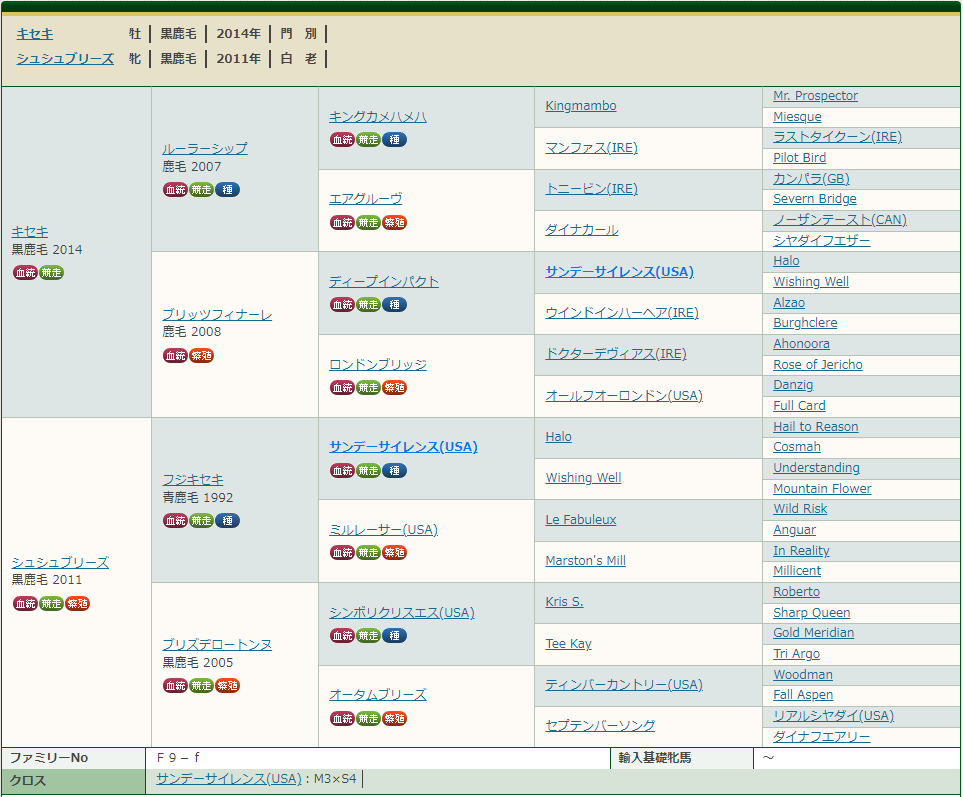Click the 競走 badge under シュシュブリーズ 黒鹿毛 2011
This screenshot has height=797, width=963.
click(51, 604)
